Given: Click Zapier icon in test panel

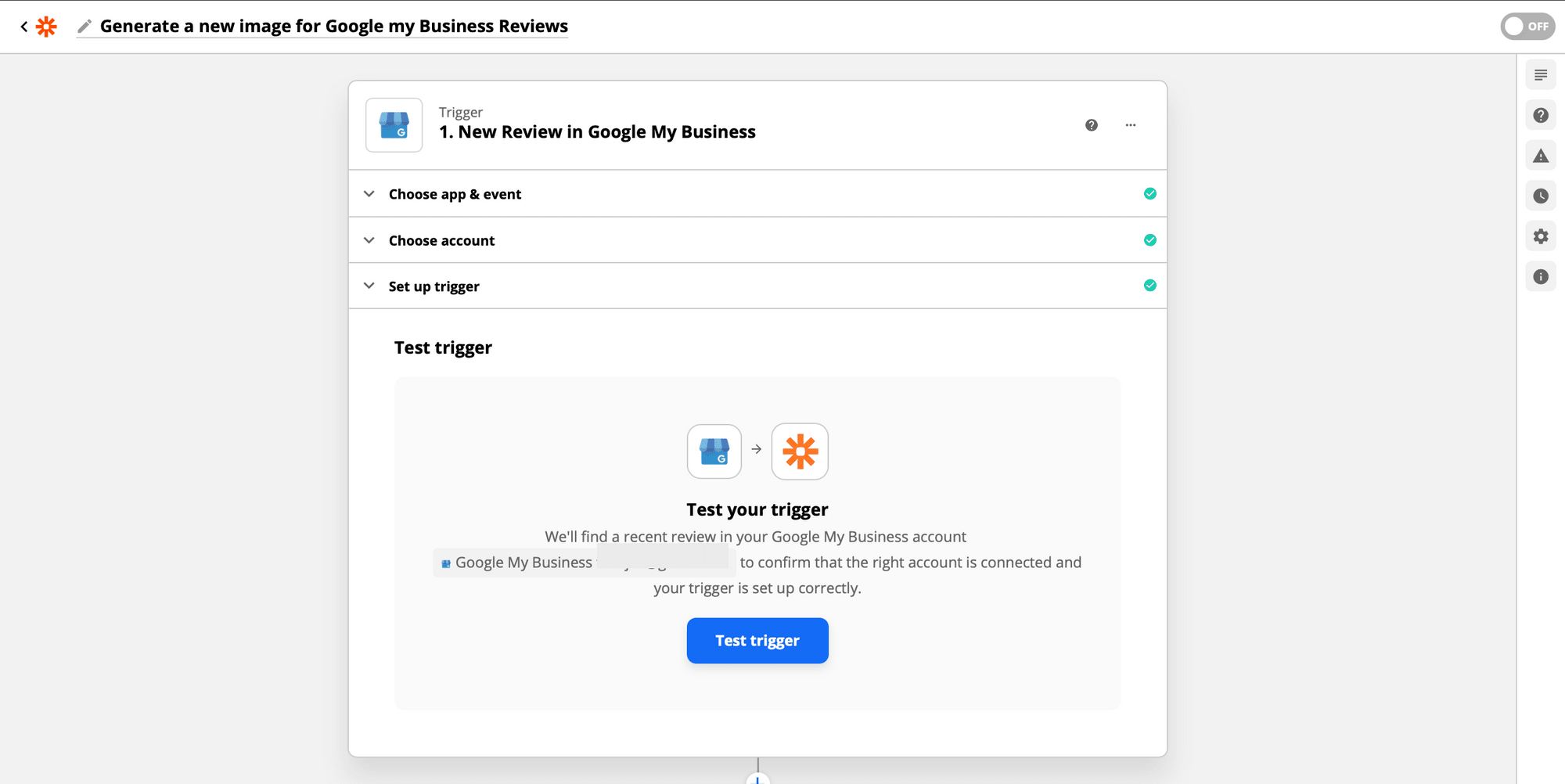Looking at the screenshot, I should [x=800, y=451].
